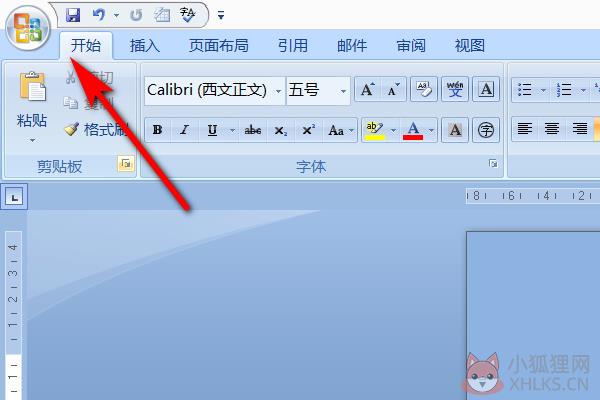Apply red font color
Screen dimensions: 600x400
click(x=413, y=130)
